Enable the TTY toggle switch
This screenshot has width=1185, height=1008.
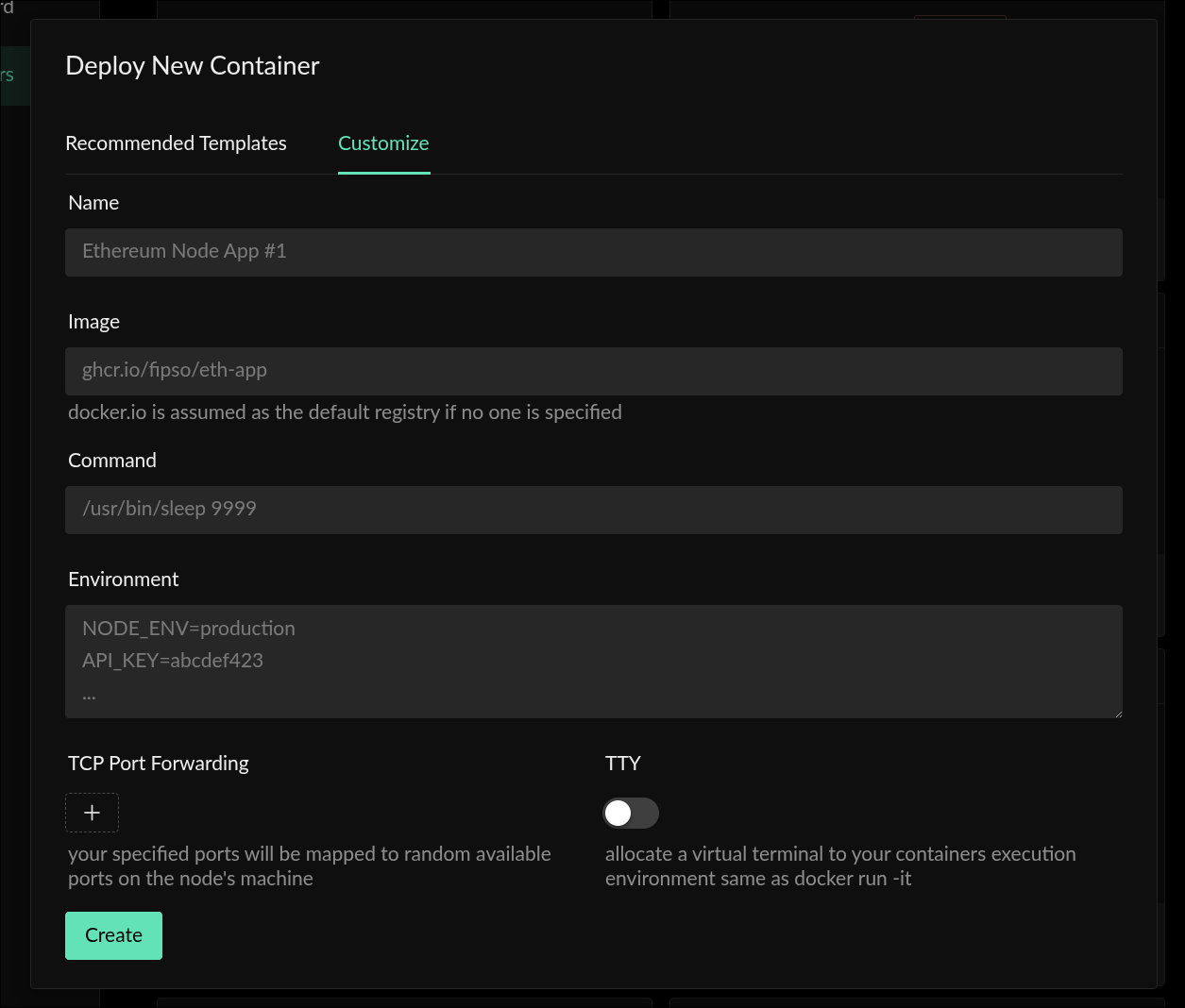click(x=631, y=813)
